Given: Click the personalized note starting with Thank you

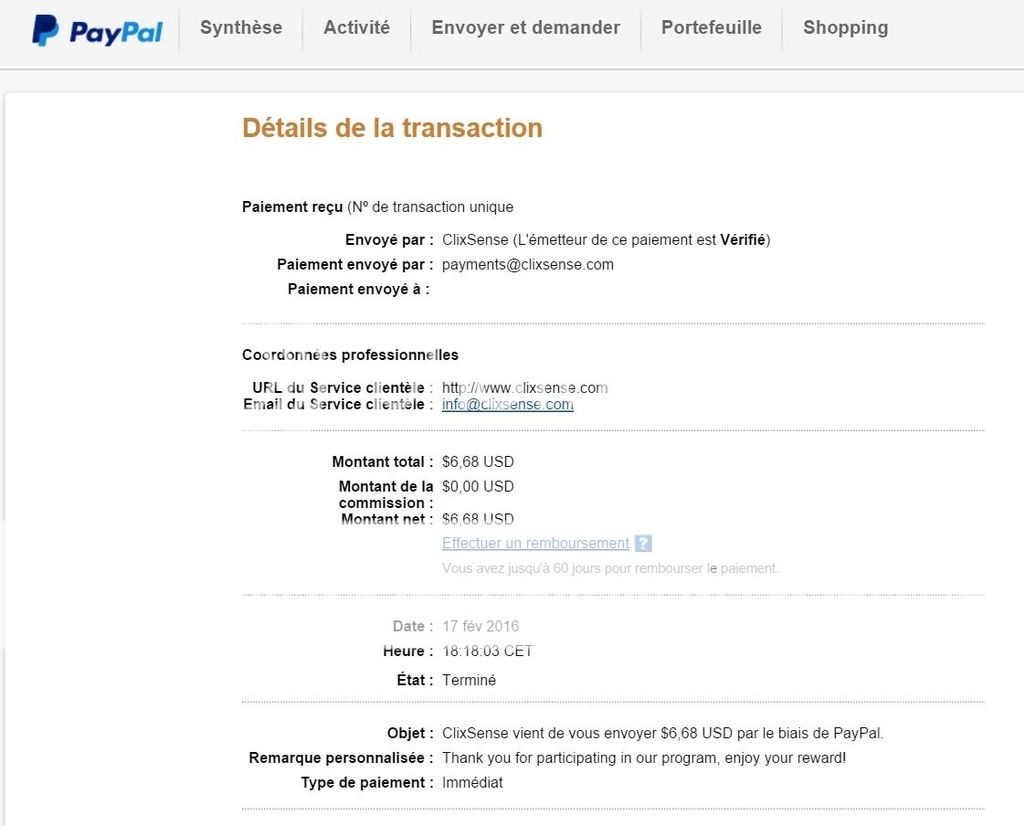Looking at the screenshot, I should (x=644, y=758).
